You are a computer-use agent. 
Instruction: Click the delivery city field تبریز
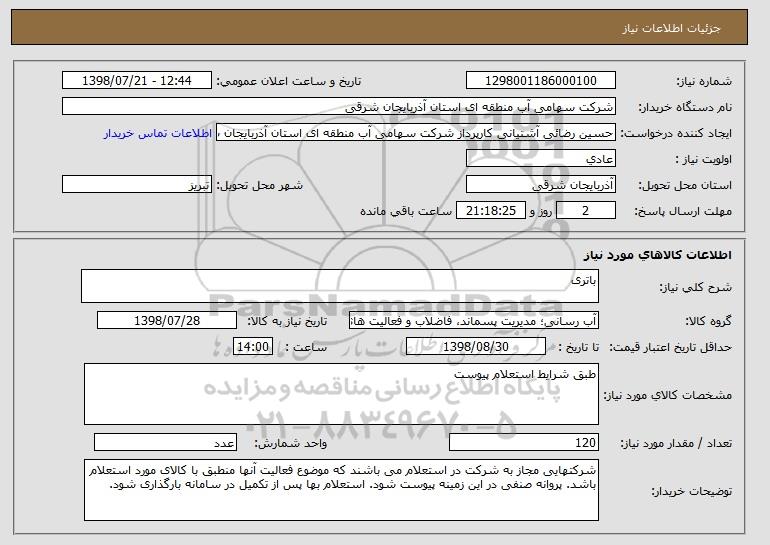[x=137, y=185]
